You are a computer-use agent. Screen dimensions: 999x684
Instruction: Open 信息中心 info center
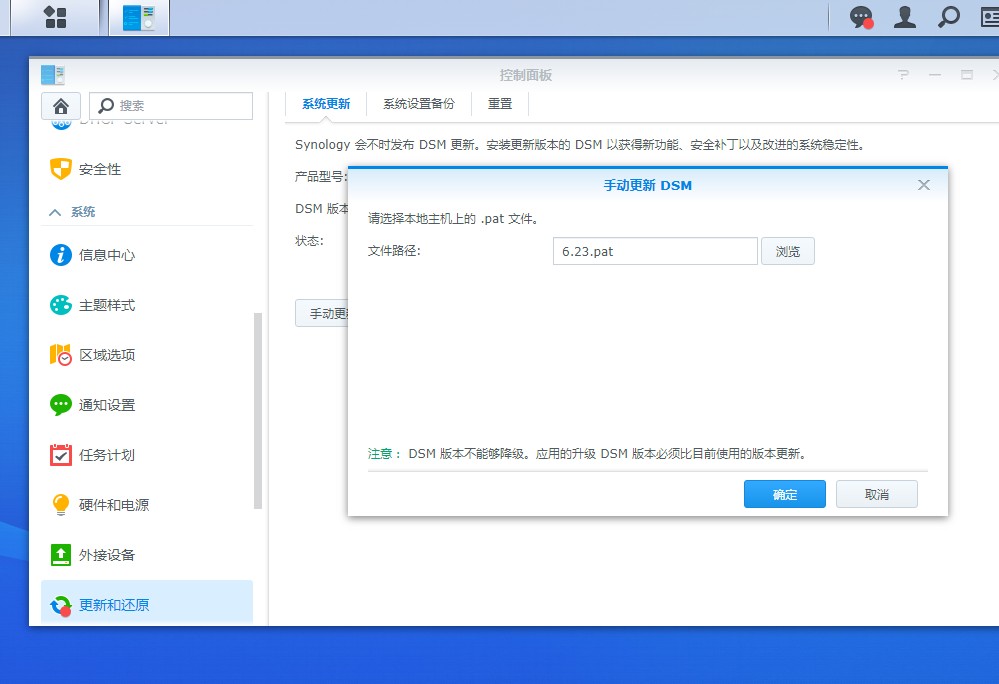click(x=106, y=255)
